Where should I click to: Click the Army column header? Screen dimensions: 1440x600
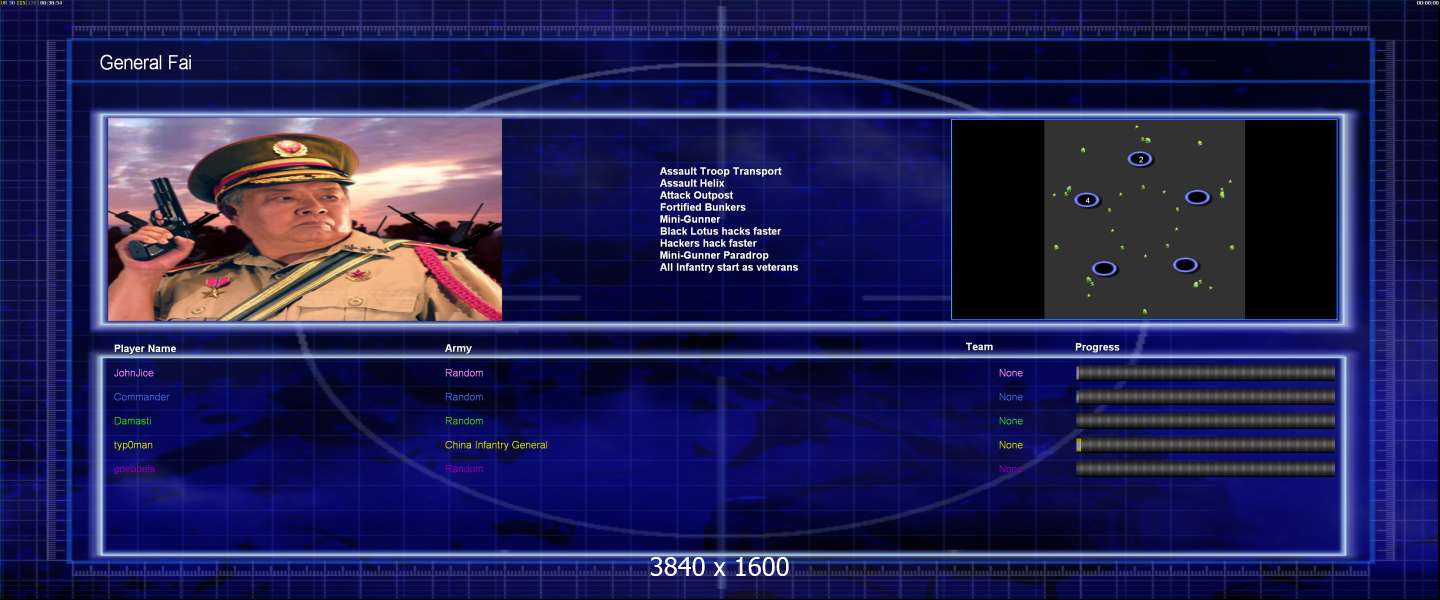point(458,349)
